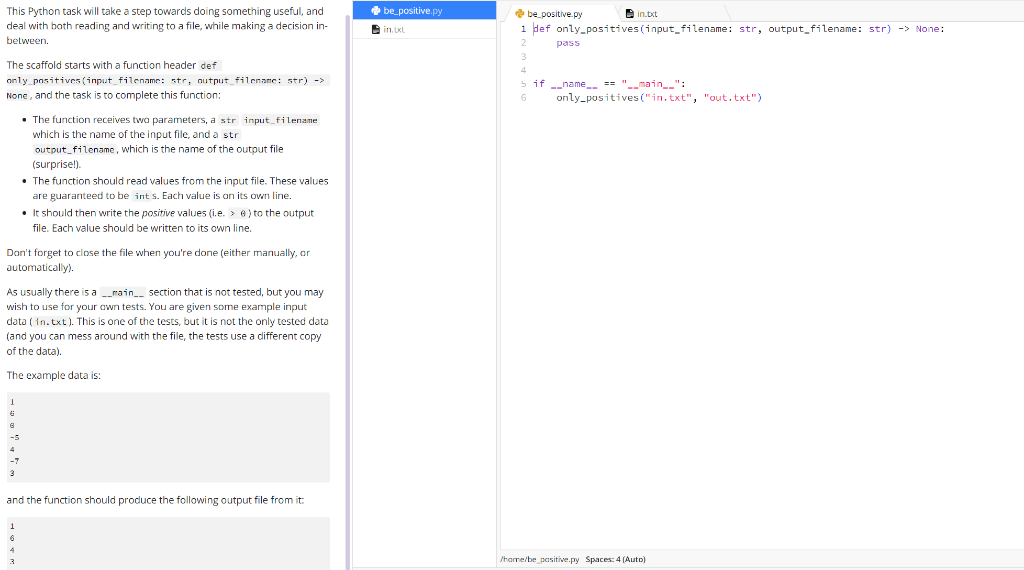Click line number 3 in the editor gutter
Image resolution: width=1024 pixels, height=570 pixels.
[523, 57]
